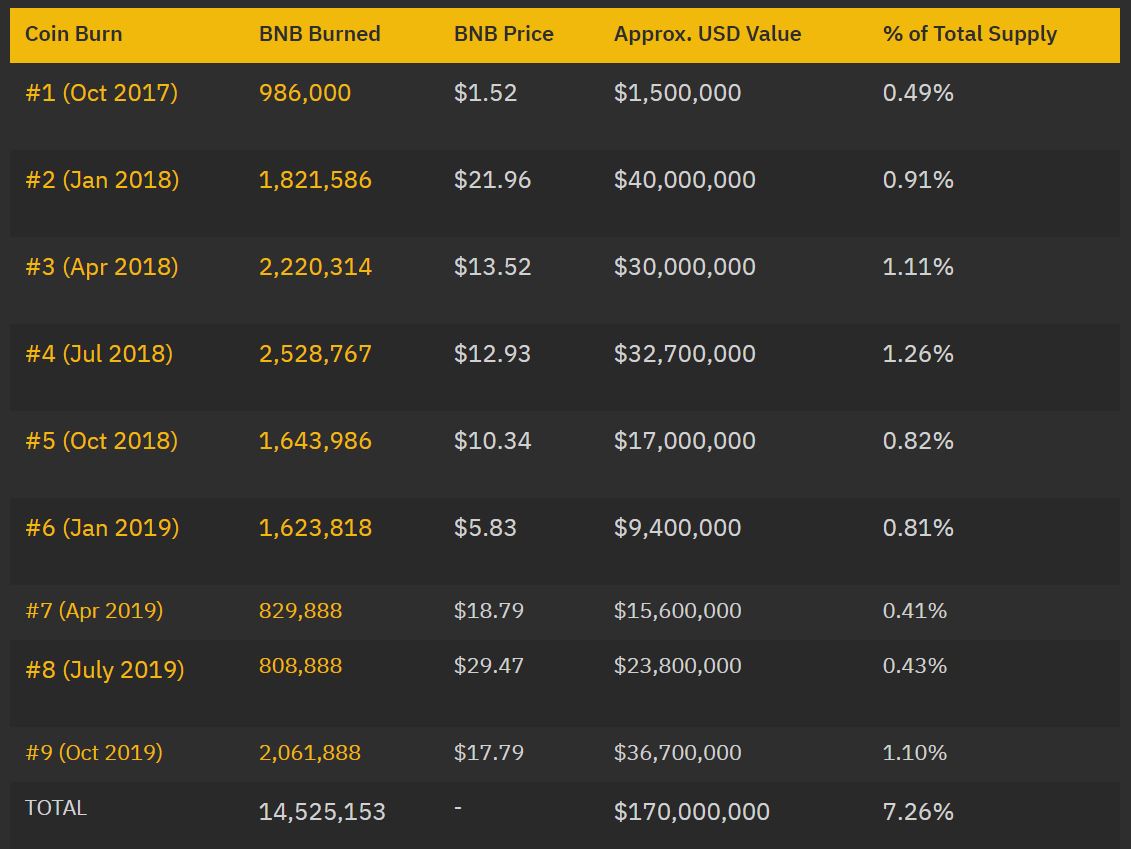The height and width of the screenshot is (849, 1131).
Task: Click the 986,000 BNB burned amount
Action: (x=305, y=93)
